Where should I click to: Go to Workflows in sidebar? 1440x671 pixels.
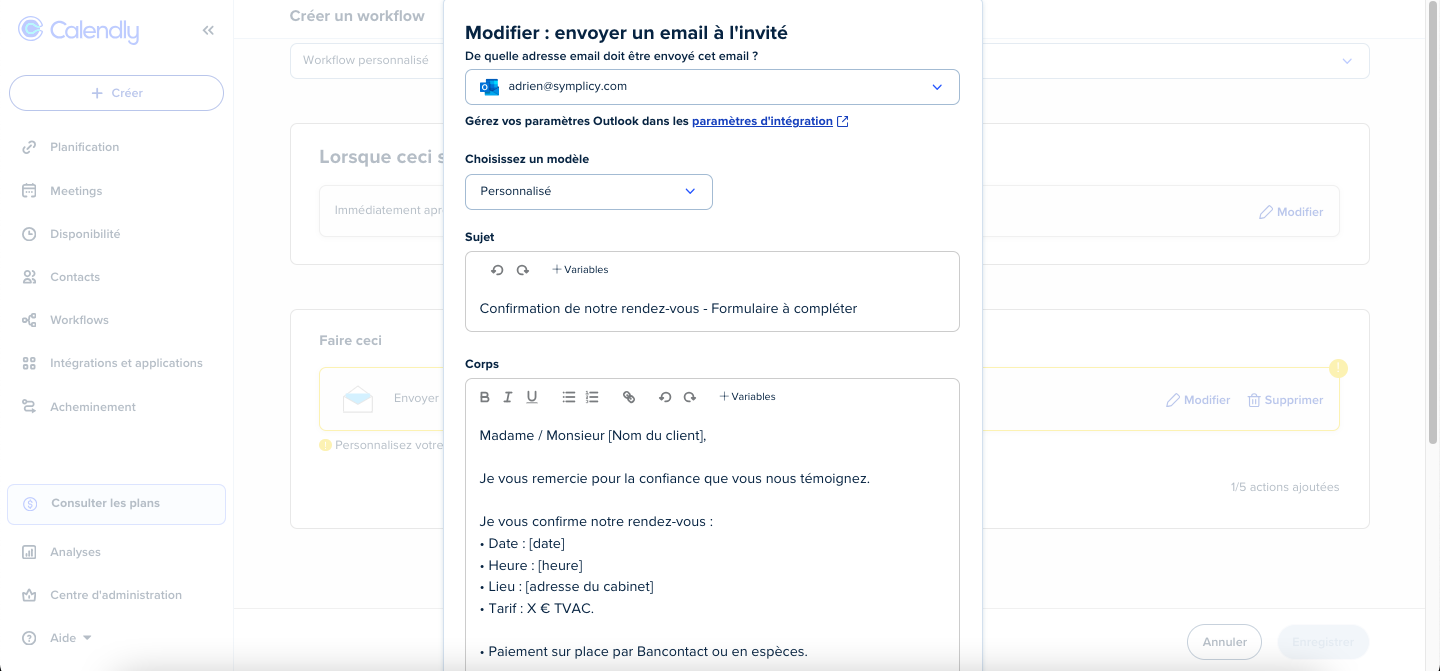click(x=79, y=320)
